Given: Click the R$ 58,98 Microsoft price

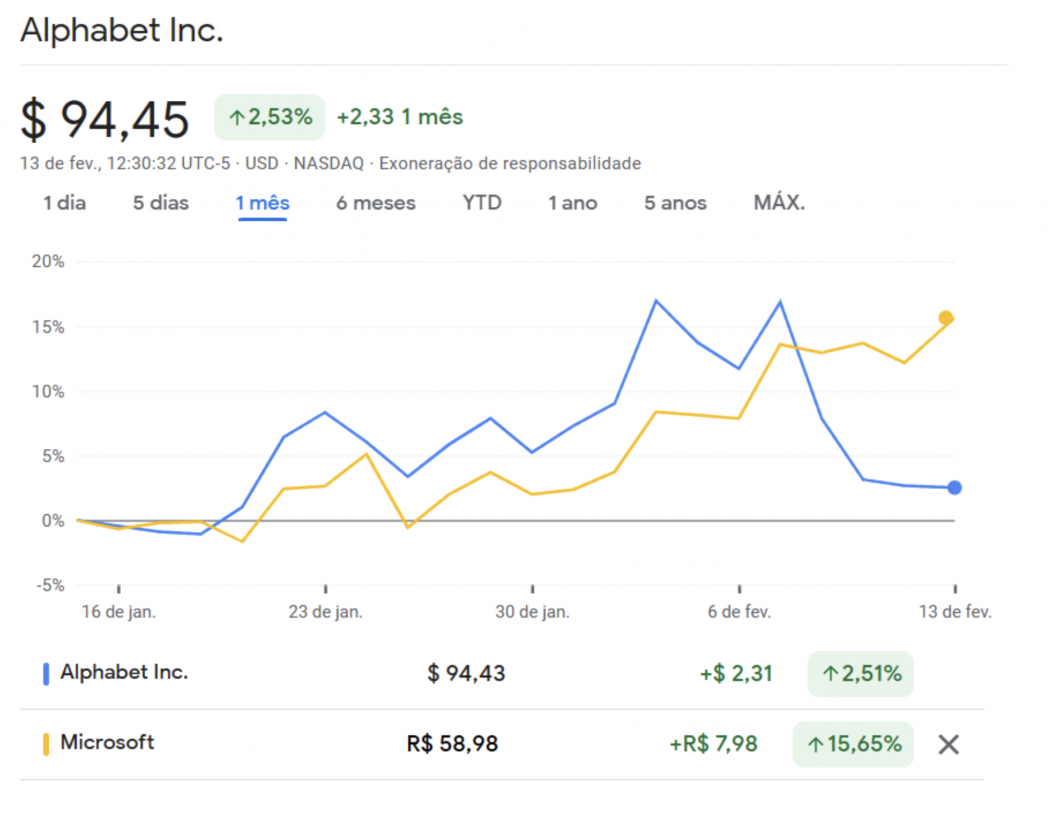Looking at the screenshot, I should tap(452, 744).
